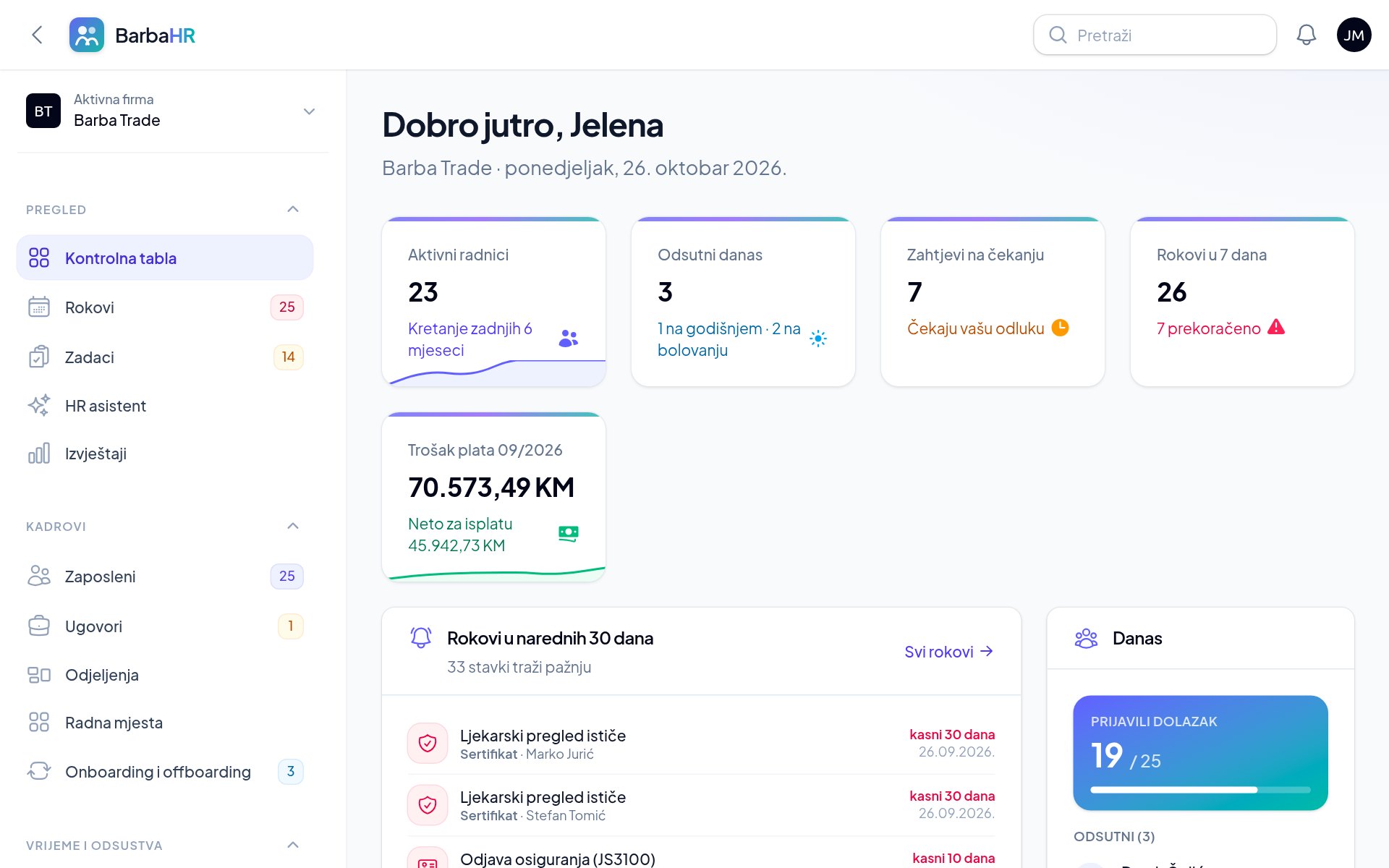This screenshot has height=868, width=1389.
Task: Click the Zadaci clipboard icon
Action: click(39, 357)
